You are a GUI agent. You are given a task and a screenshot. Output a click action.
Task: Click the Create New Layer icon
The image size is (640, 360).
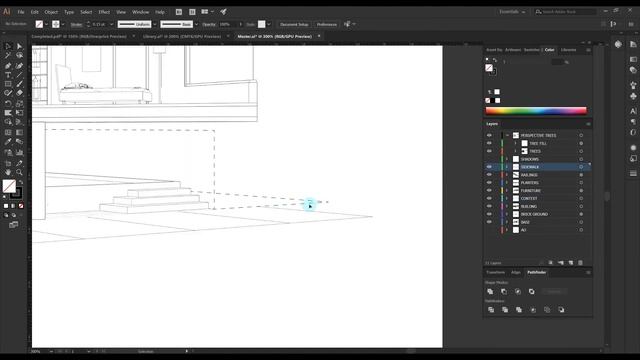571,263
